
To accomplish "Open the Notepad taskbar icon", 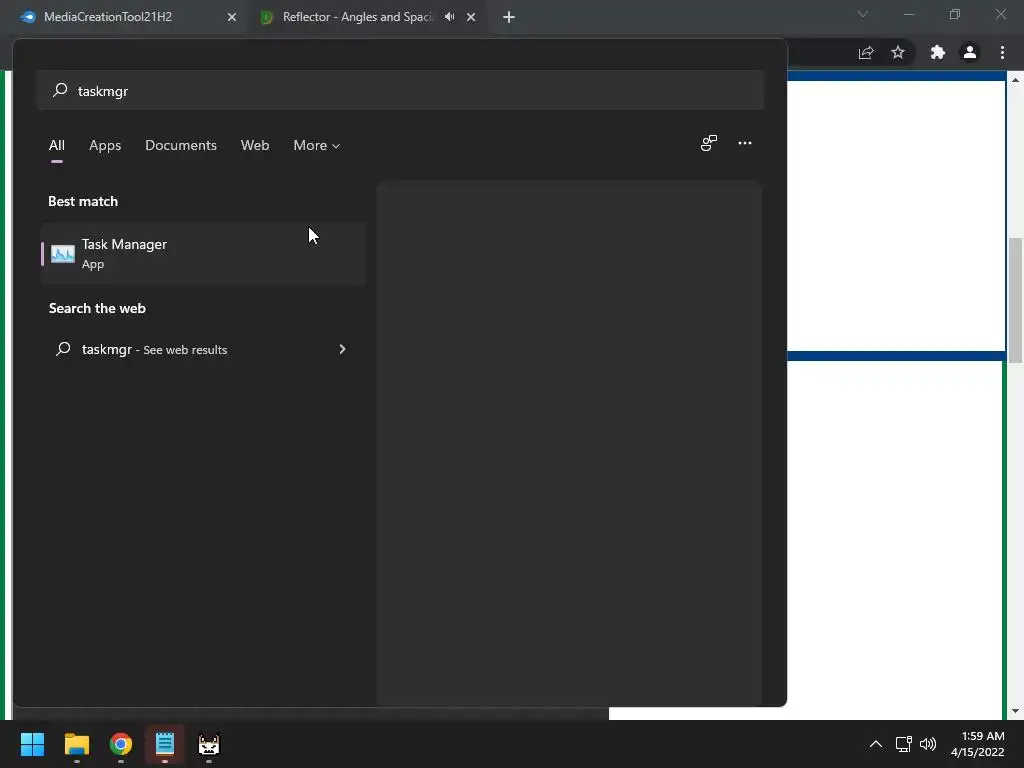I will pos(165,744).
